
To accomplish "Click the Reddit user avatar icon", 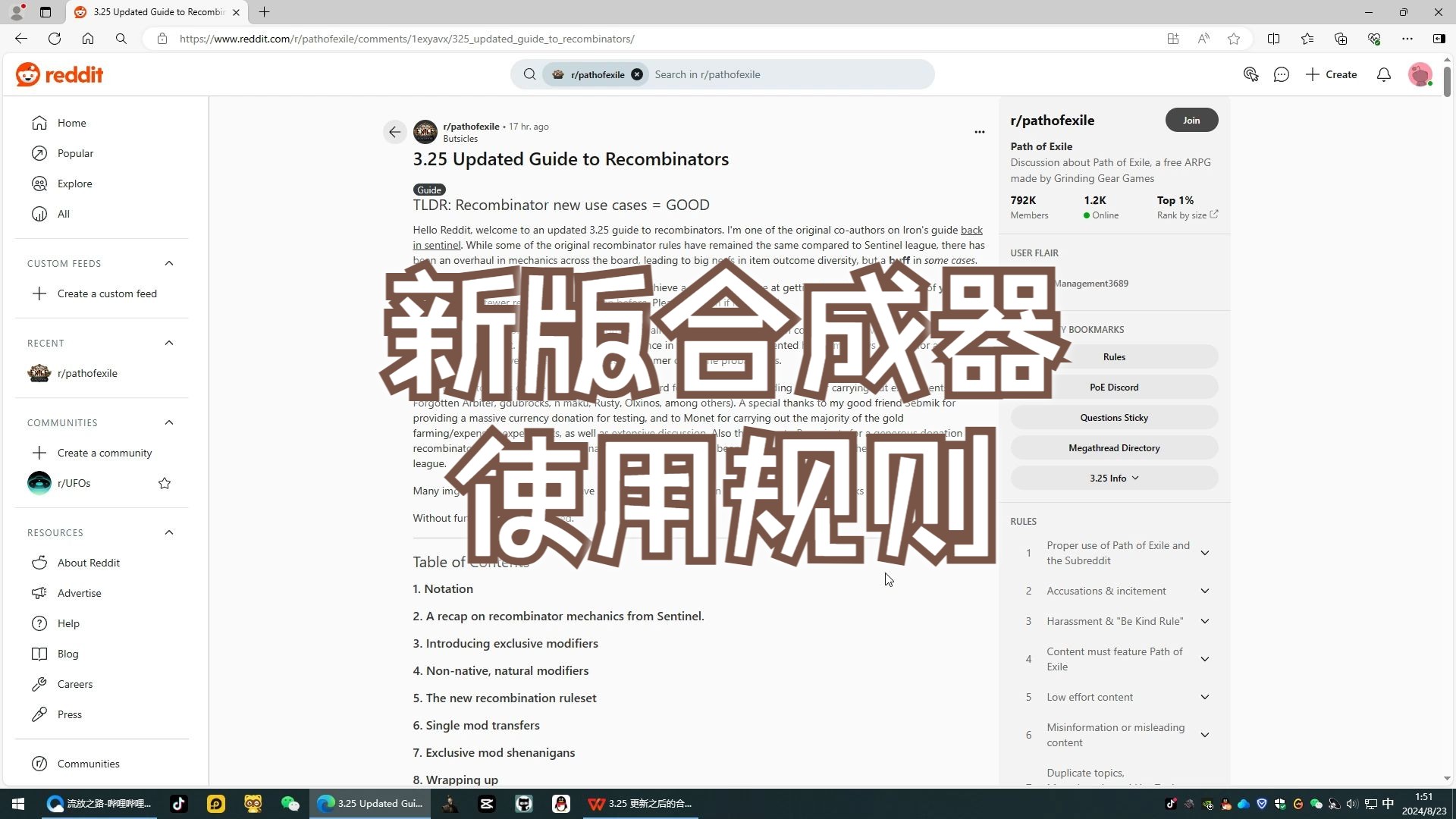I will 1421,74.
